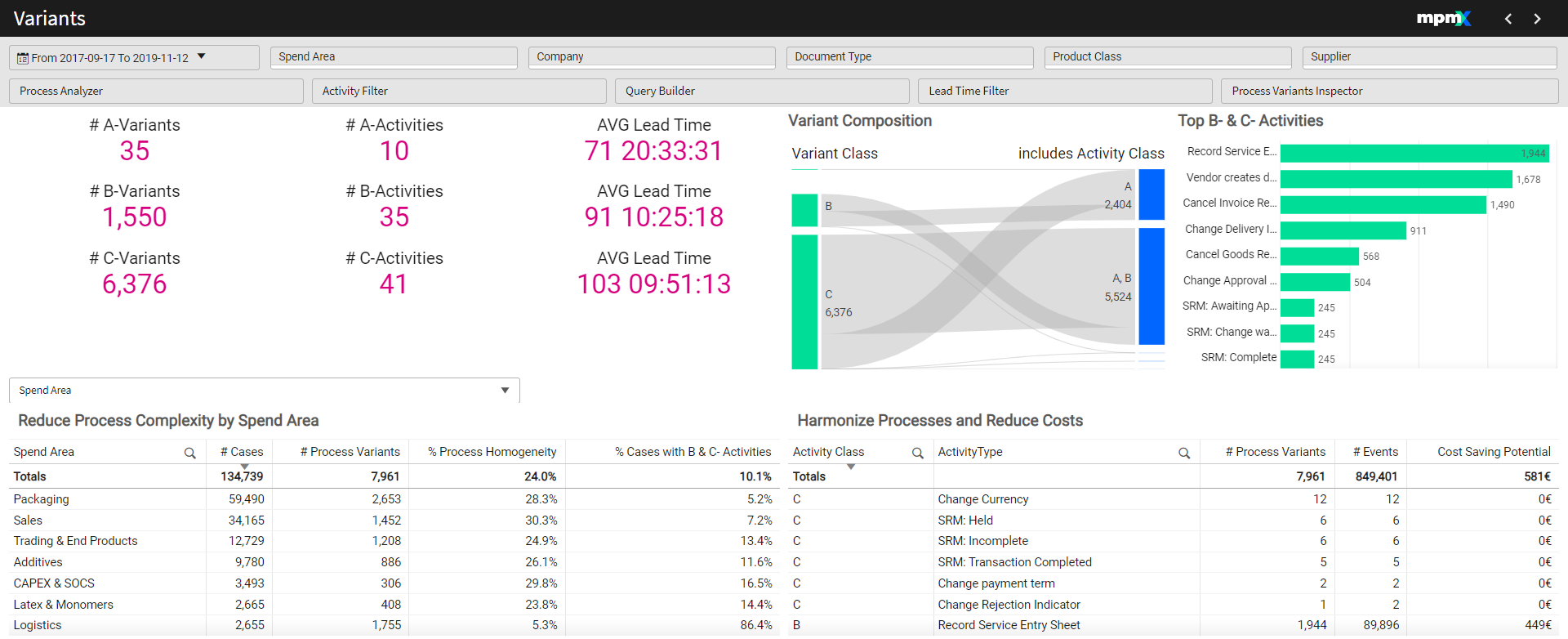
Task: Click the # A-Variants value 35
Action: click(135, 151)
